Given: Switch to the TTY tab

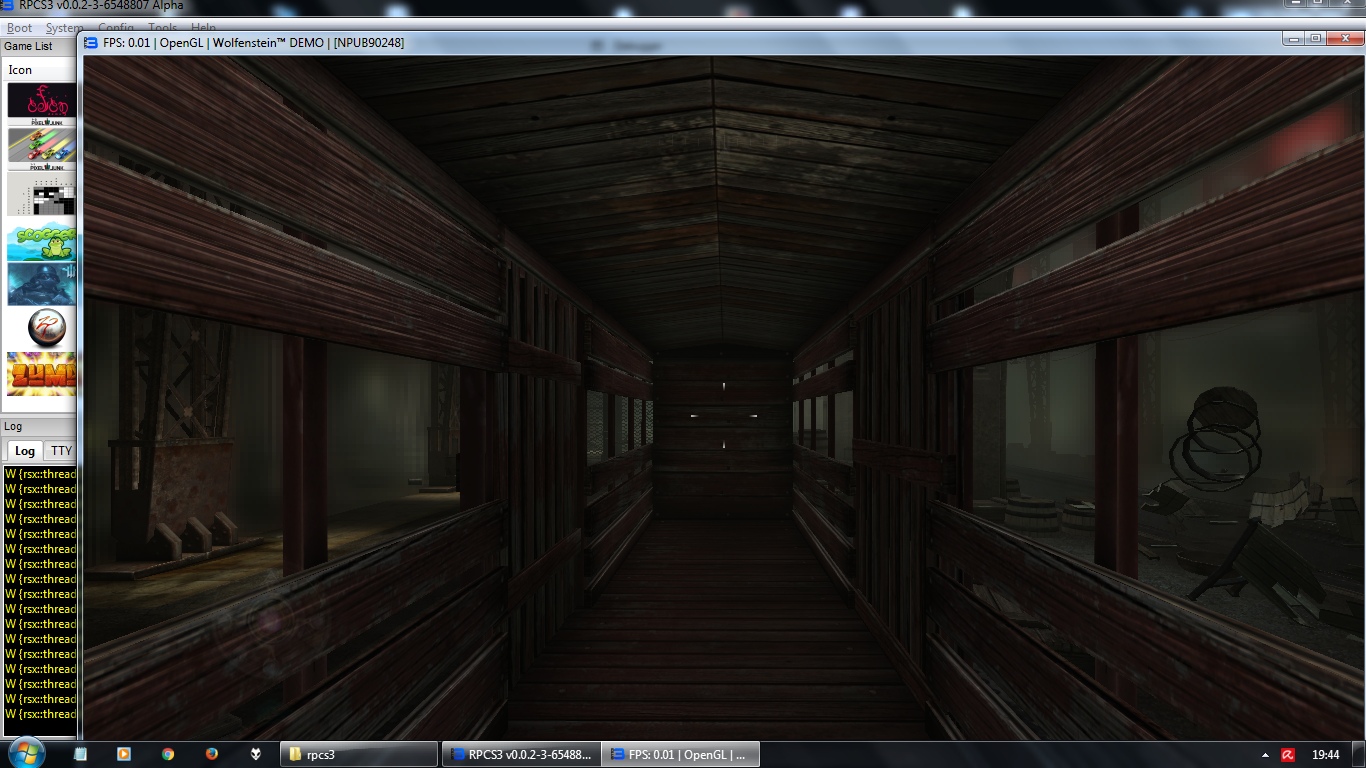Looking at the screenshot, I should pos(62,451).
